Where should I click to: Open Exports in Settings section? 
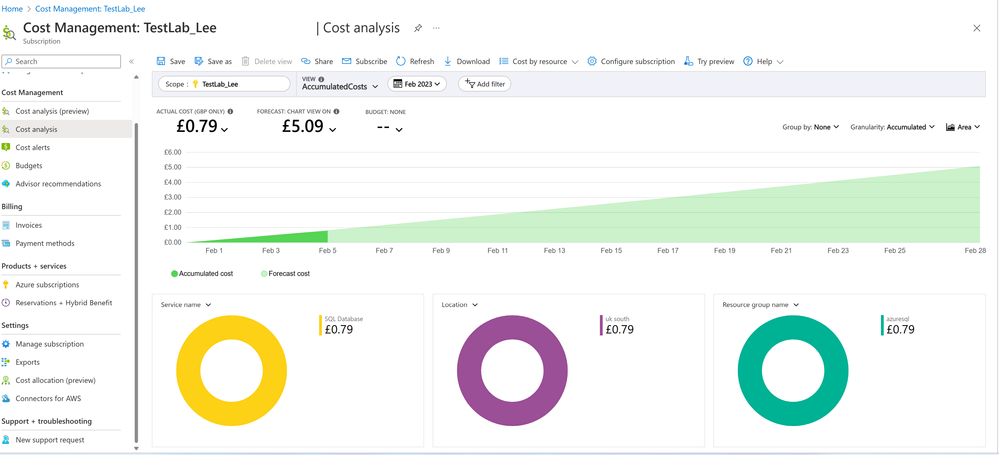pos(27,362)
